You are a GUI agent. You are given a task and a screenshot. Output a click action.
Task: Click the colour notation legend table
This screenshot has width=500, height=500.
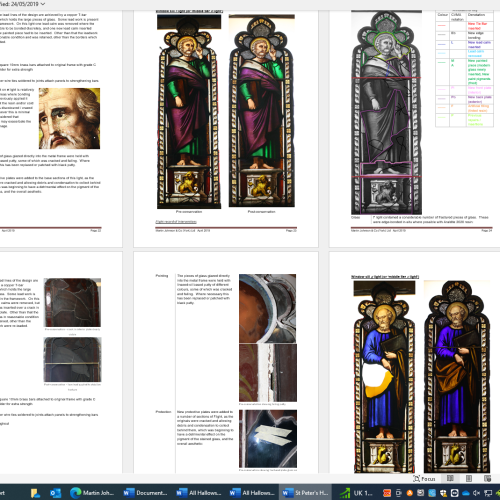point(464,69)
